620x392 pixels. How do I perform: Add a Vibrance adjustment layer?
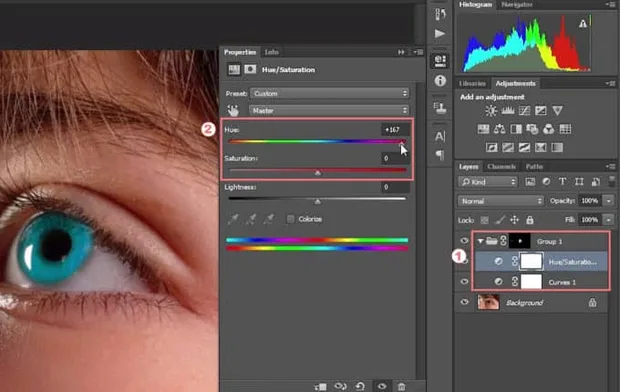click(x=557, y=111)
